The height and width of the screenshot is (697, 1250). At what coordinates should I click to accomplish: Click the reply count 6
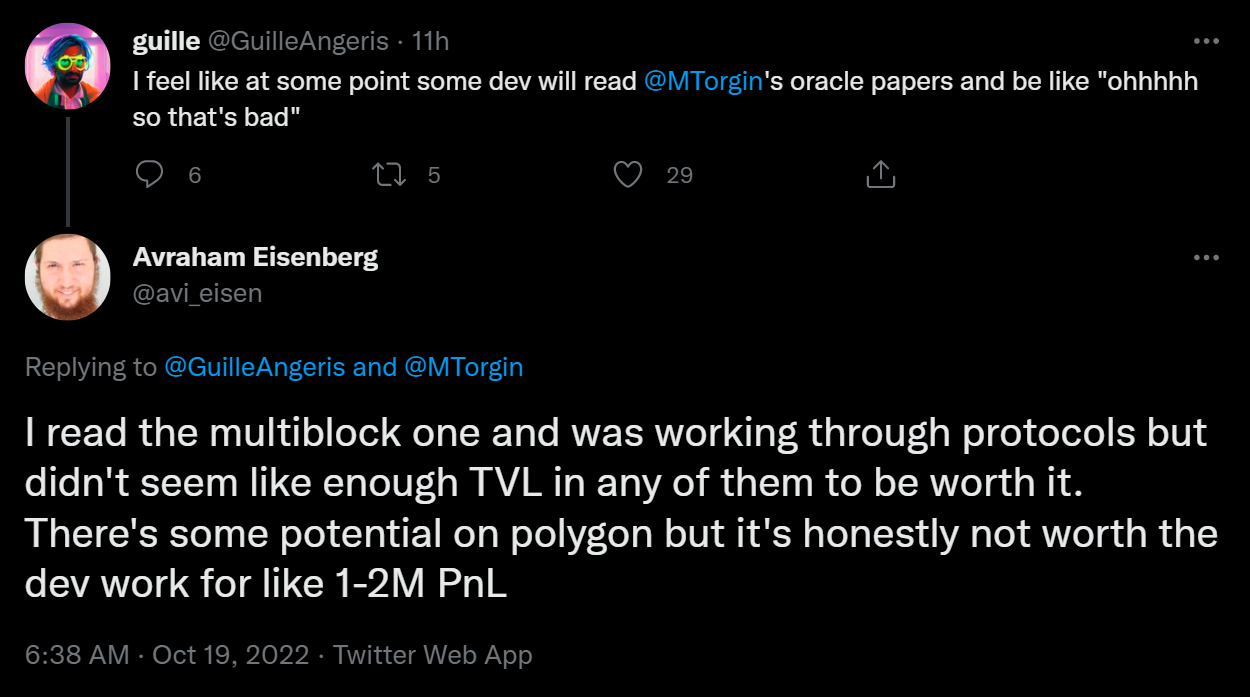coord(195,175)
